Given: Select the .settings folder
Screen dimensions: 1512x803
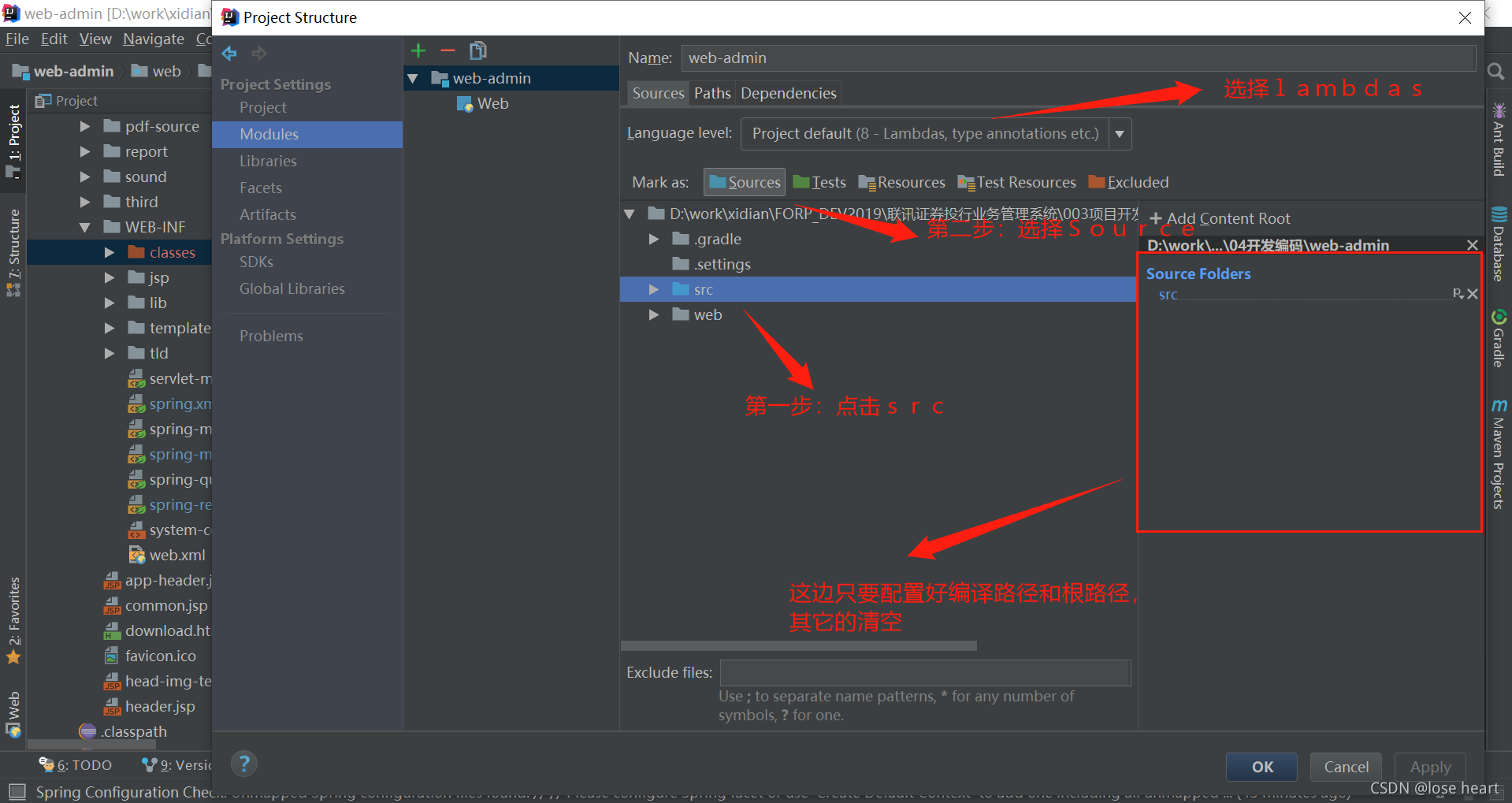Looking at the screenshot, I should (x=711, y=264).
